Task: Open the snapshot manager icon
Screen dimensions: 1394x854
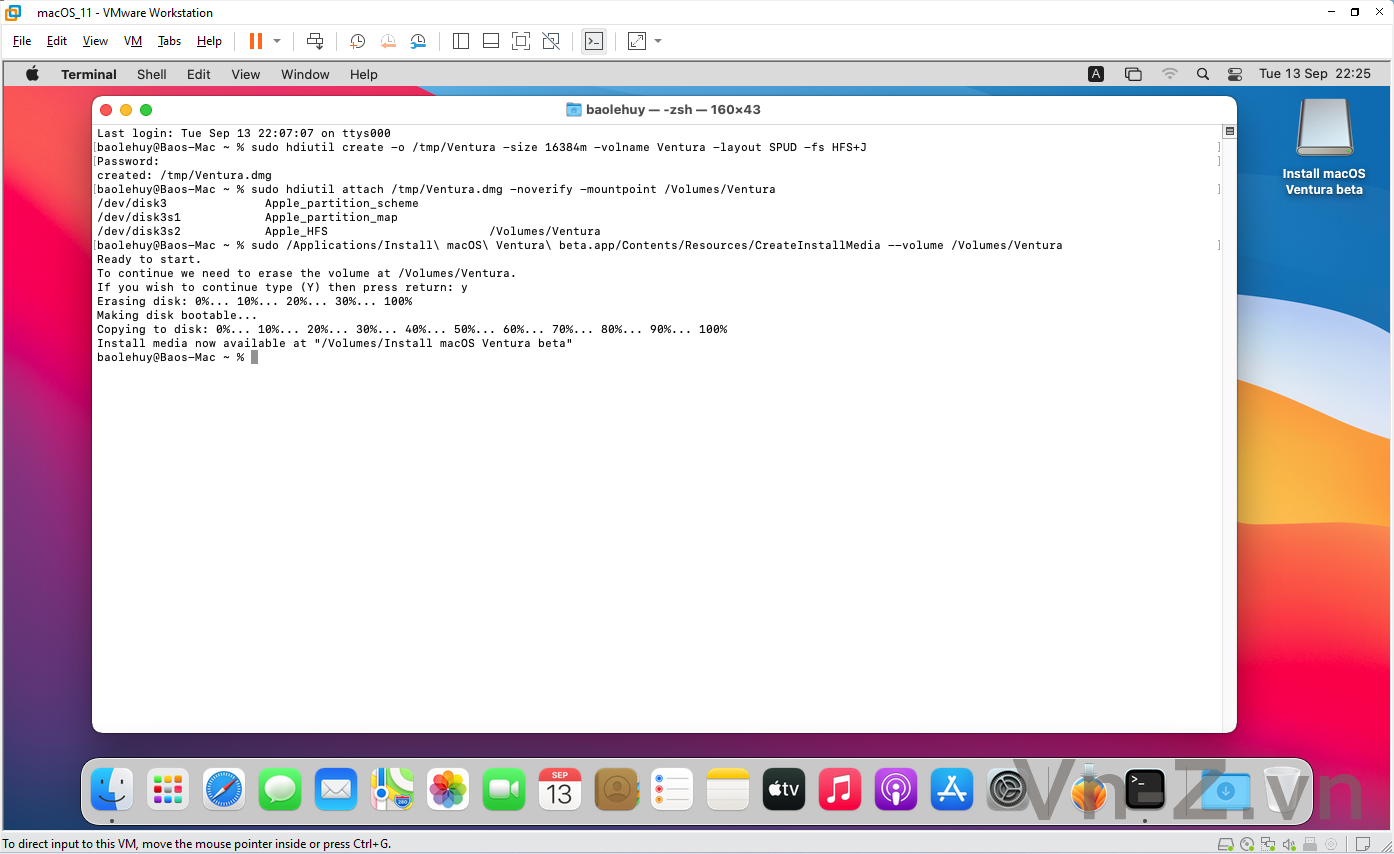Action: pyautogui.click(x=418, y=41)
